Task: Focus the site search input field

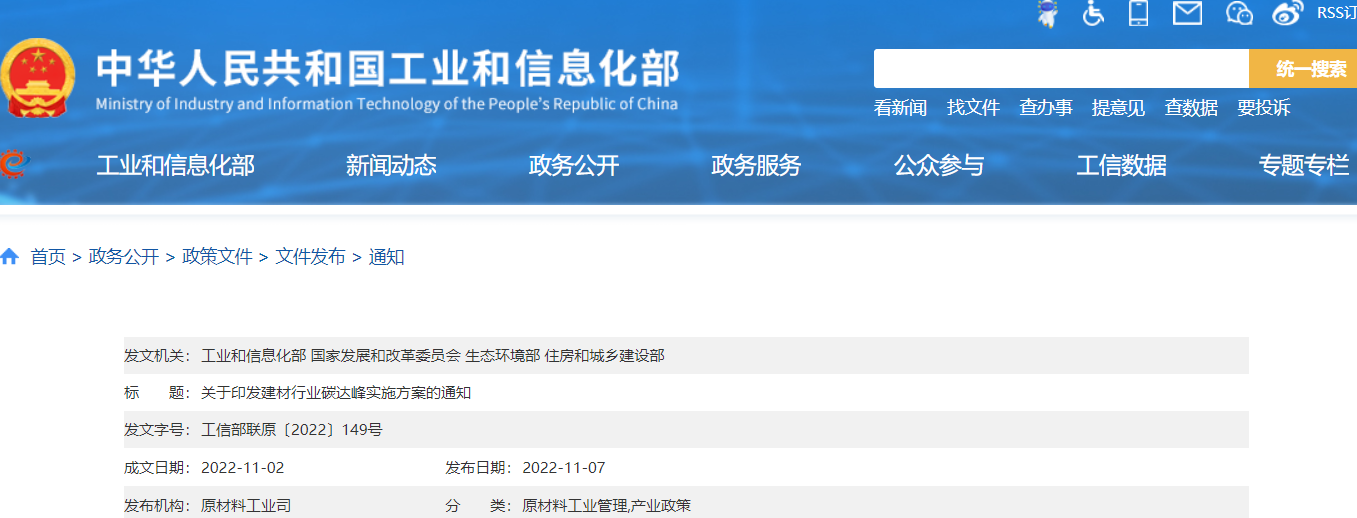Action: coord(1060,69)
